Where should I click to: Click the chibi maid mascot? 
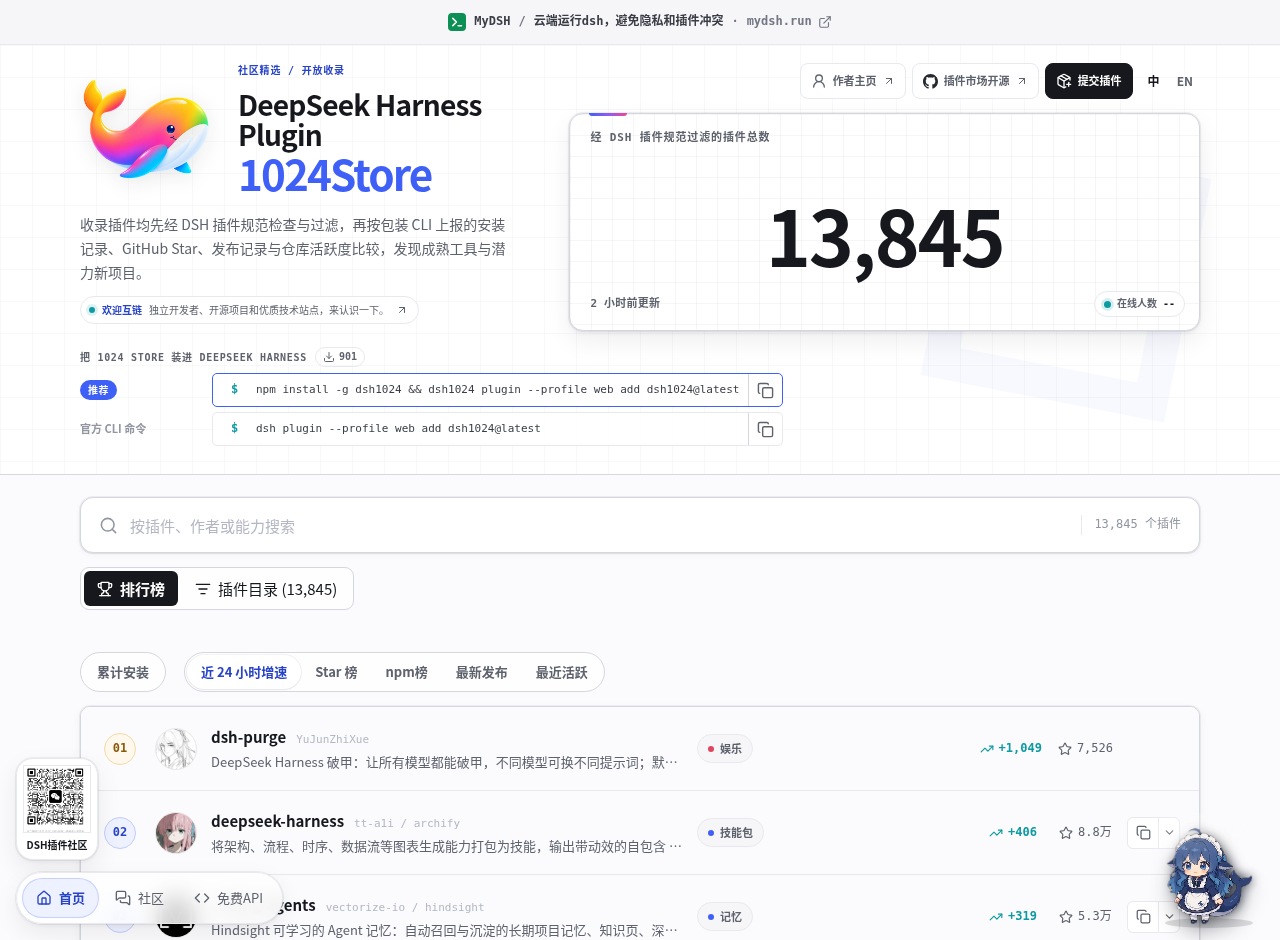[1208, 878]
